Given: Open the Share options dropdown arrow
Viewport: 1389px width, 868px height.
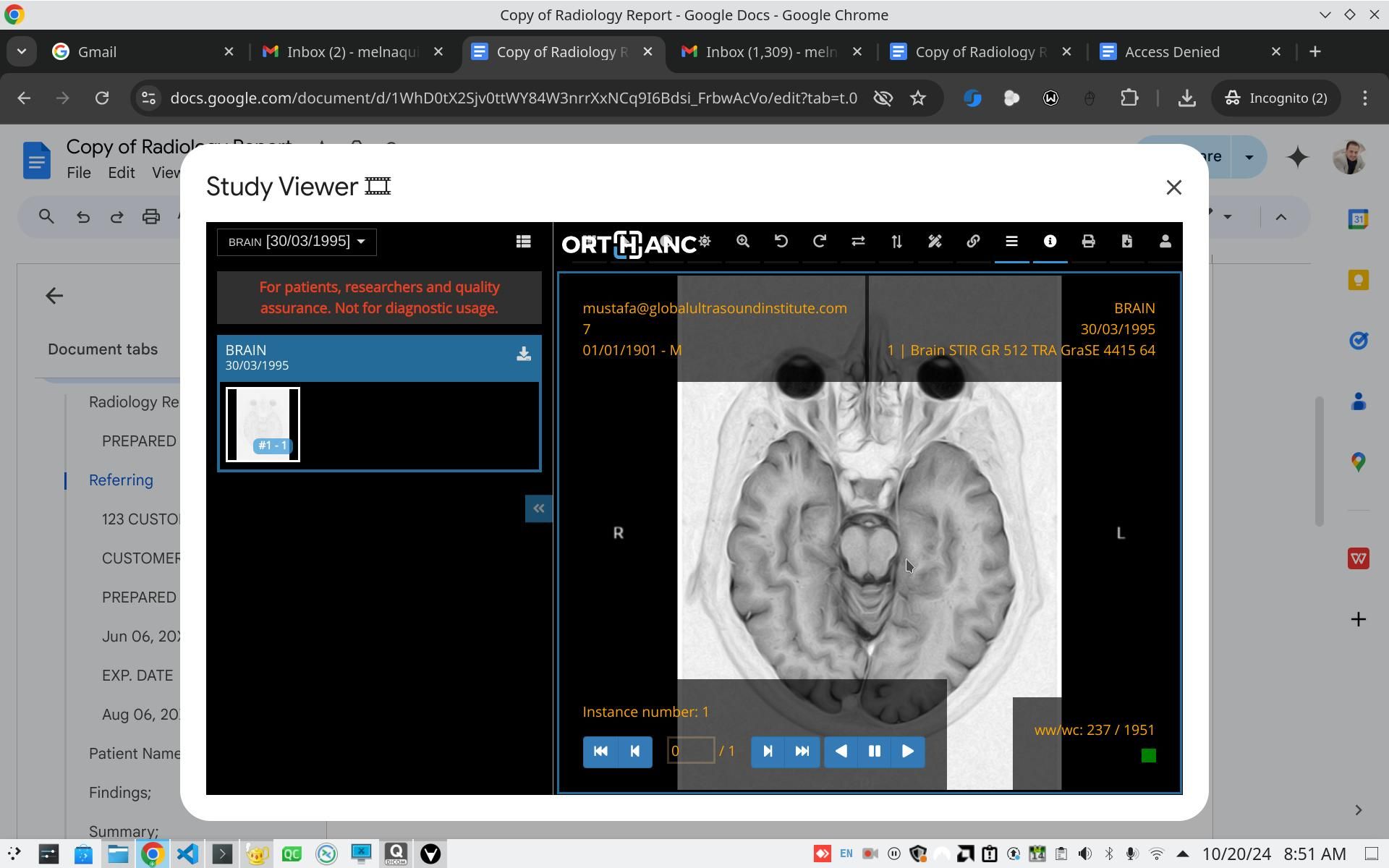Looking at the screenshot, I should pyautogui.click(x=1249, y=157).
